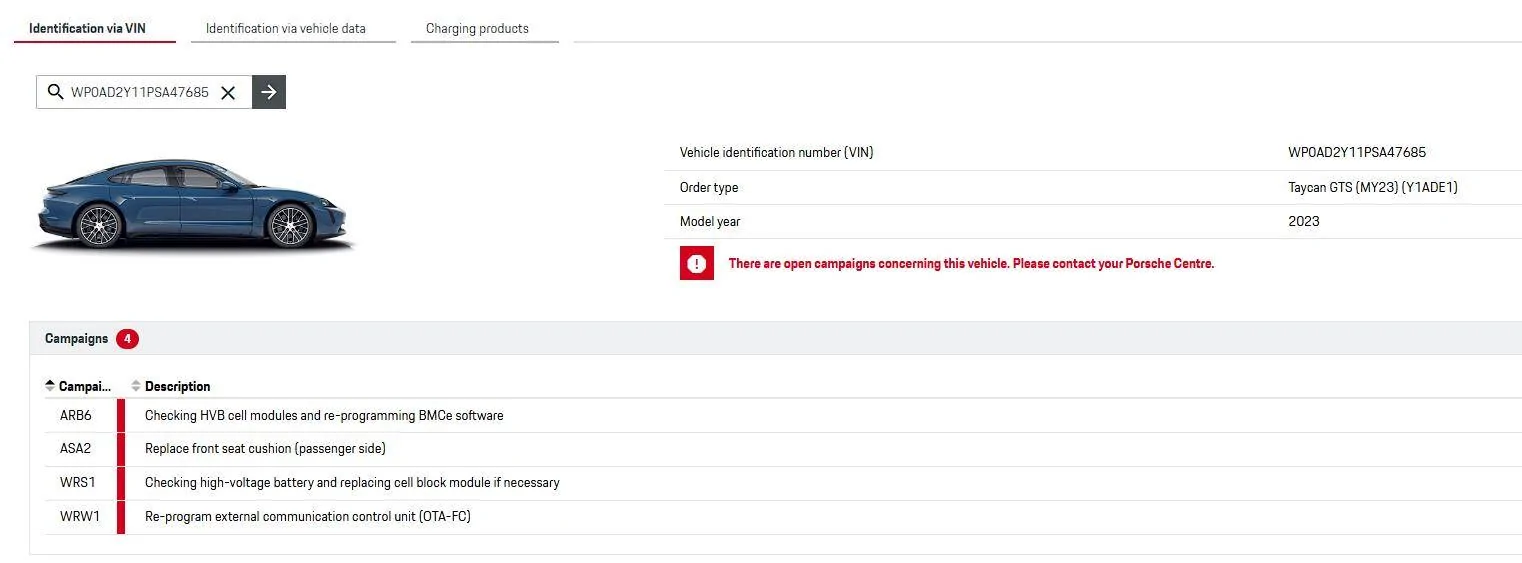Viewport: 1522px width, 563px height.
Task: Click 'Checking HVB cell modules' description
Action: coord(324,415)
